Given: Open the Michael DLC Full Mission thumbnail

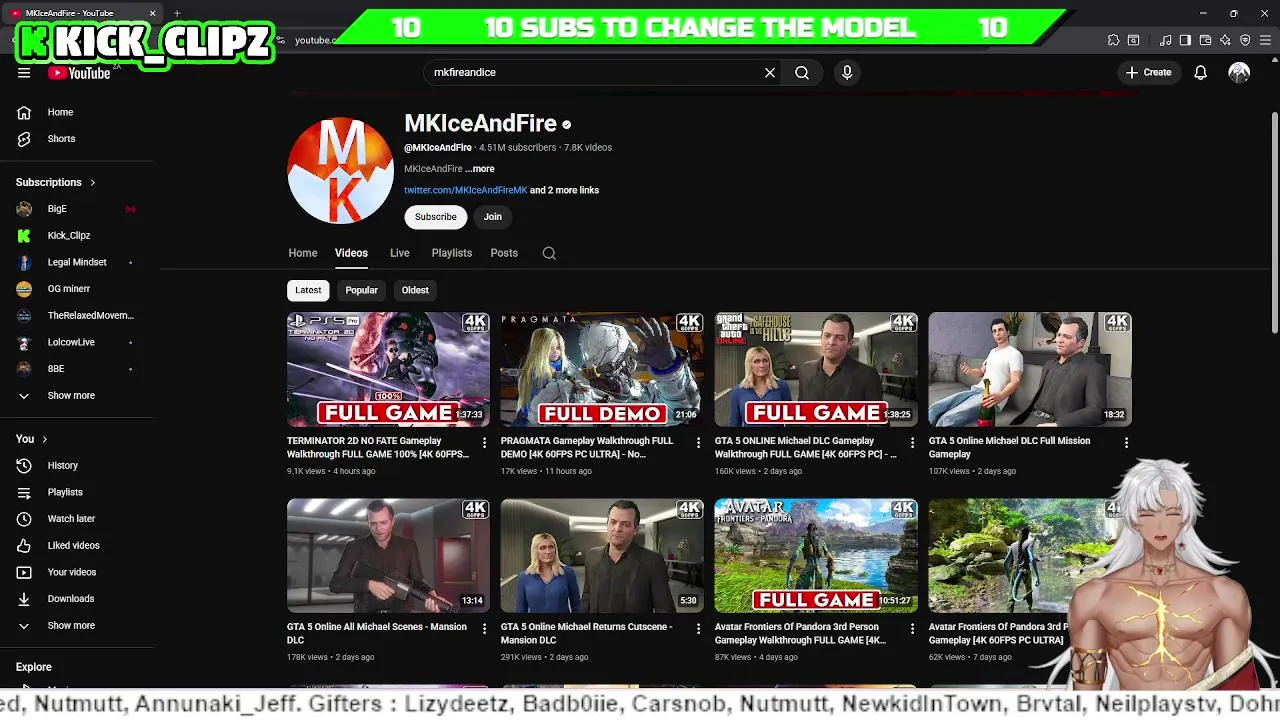Looking at the screenshot, I should click(x=1030, y=369).
